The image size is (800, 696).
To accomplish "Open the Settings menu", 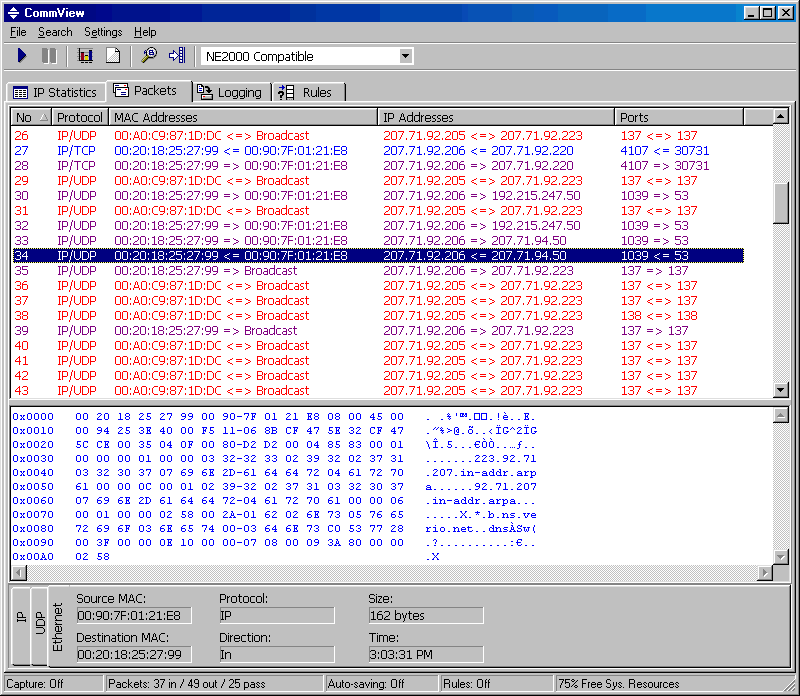I will [x=103, y=32].
